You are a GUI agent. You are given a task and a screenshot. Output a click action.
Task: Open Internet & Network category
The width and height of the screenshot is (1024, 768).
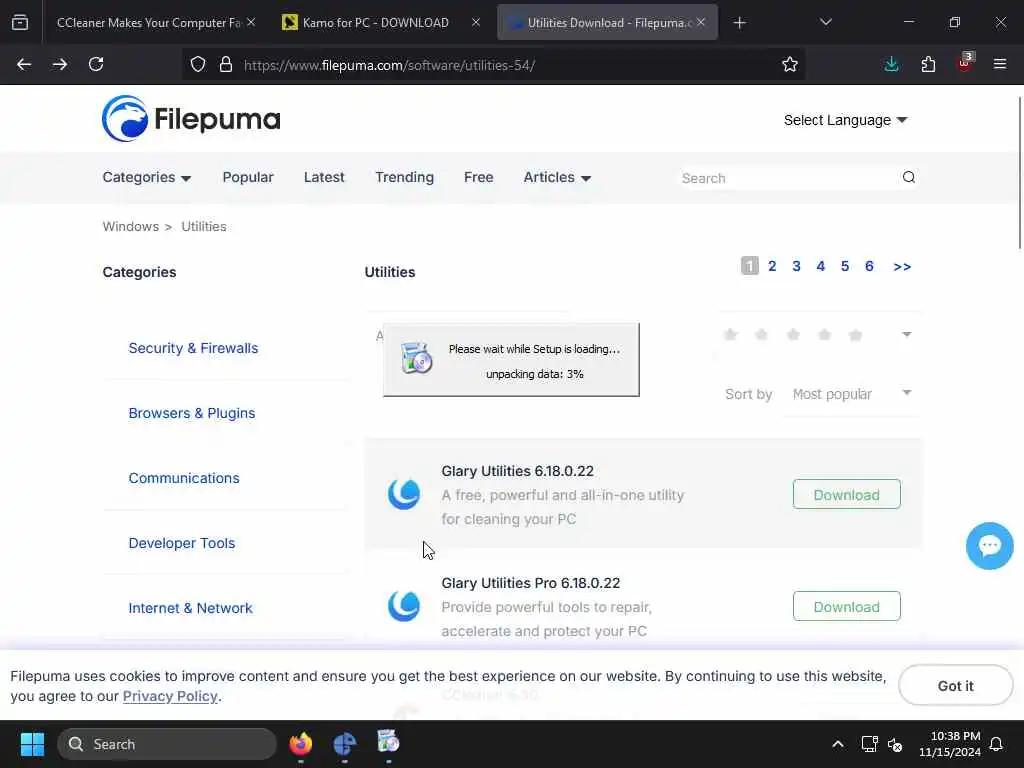[x=190, y=608]
